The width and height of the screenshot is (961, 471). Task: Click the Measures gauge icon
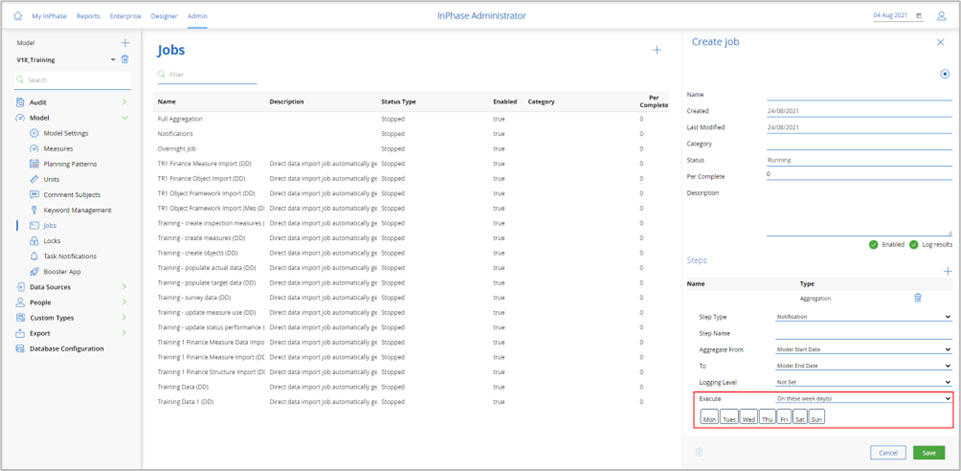point(34,148)
